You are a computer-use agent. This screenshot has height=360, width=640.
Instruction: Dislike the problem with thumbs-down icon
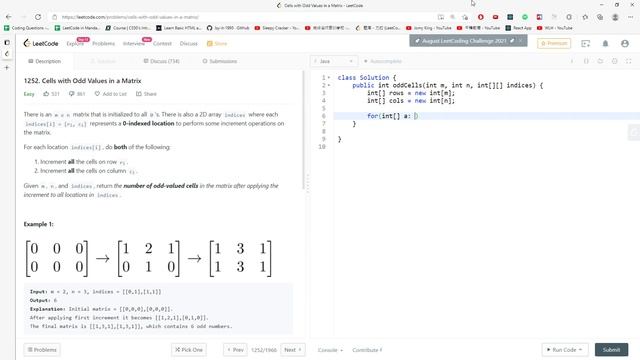(x=71, y=94)
